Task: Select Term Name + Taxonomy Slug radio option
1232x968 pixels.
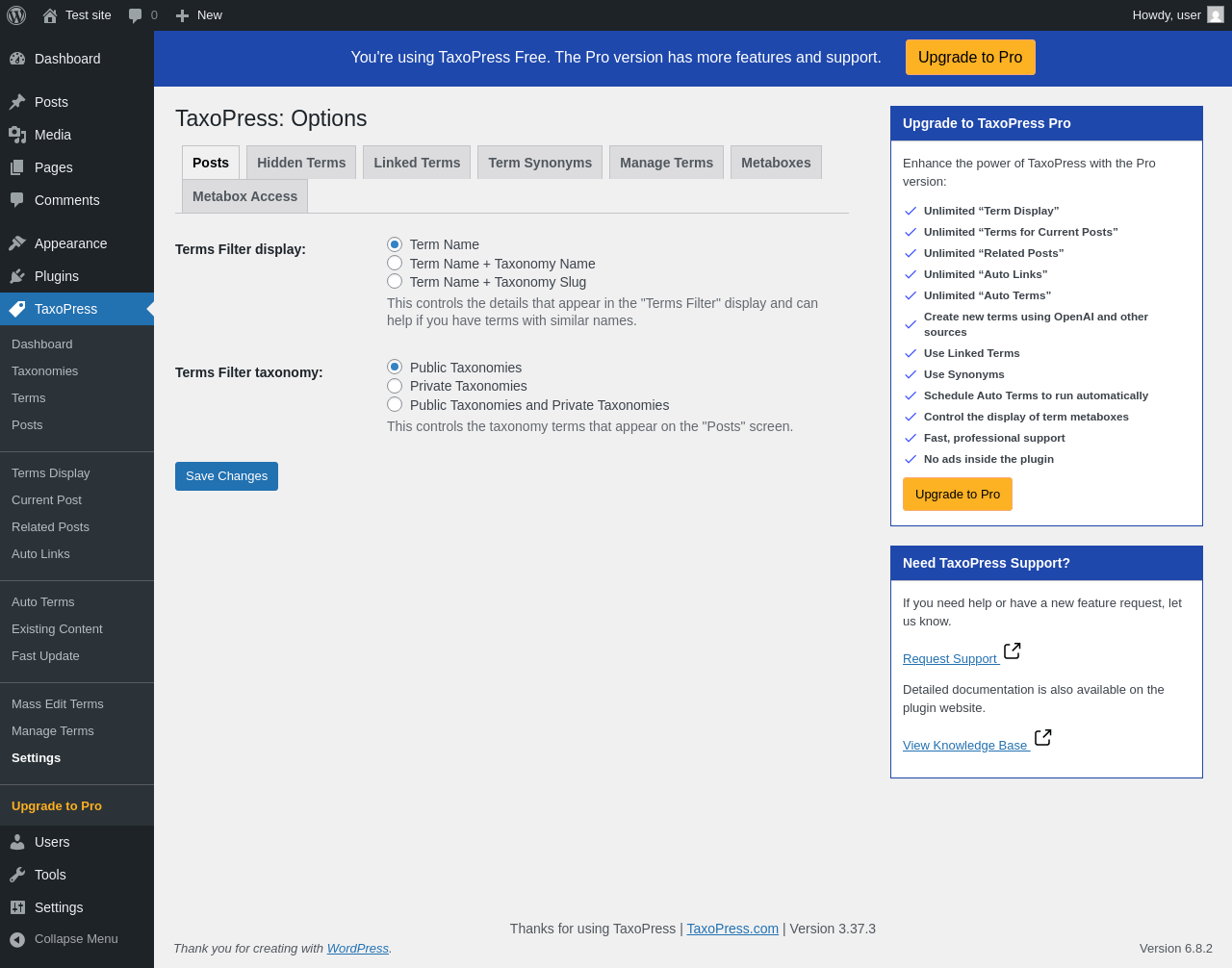Action: [395, 281]
